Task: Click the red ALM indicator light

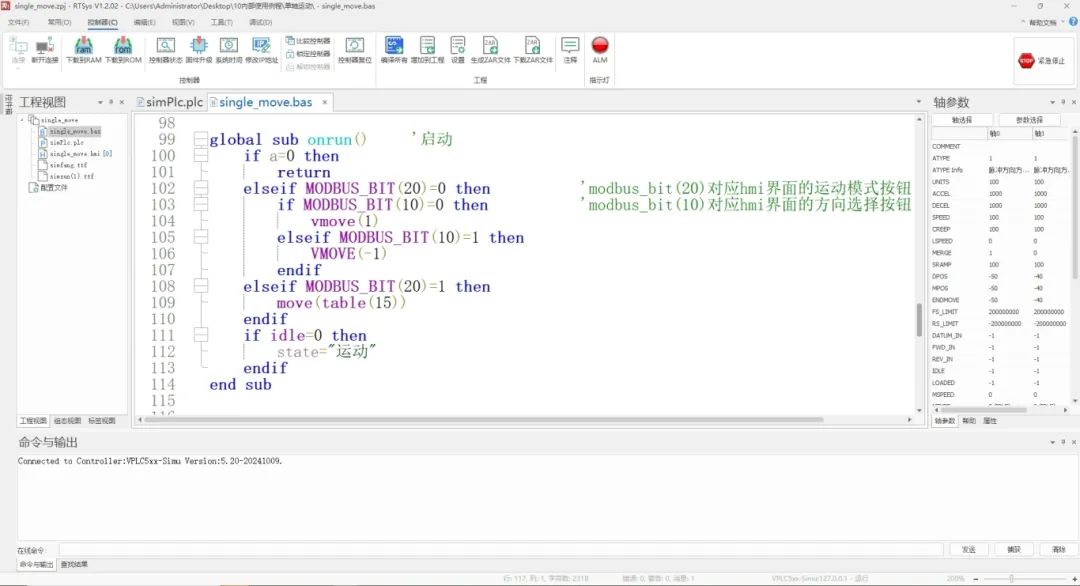Action: [600, 46]
